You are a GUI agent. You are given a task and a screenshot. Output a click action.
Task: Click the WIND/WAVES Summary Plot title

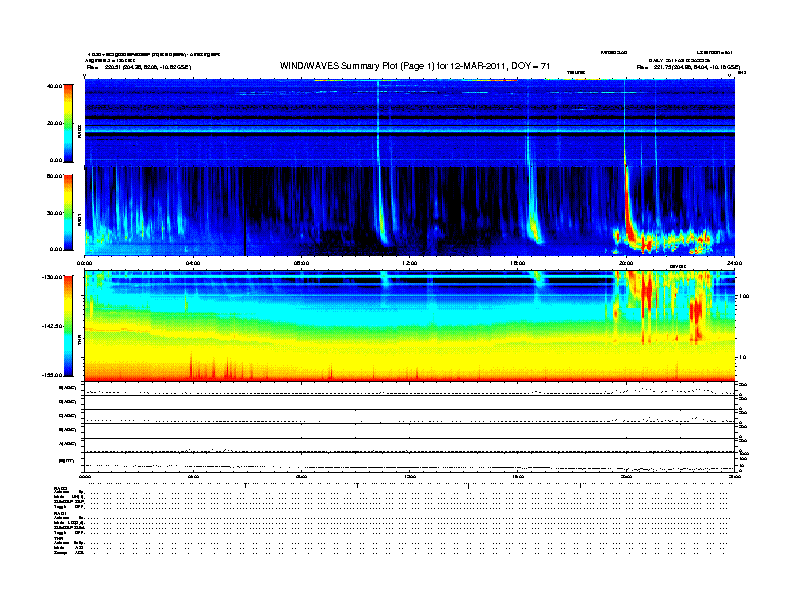415,66
